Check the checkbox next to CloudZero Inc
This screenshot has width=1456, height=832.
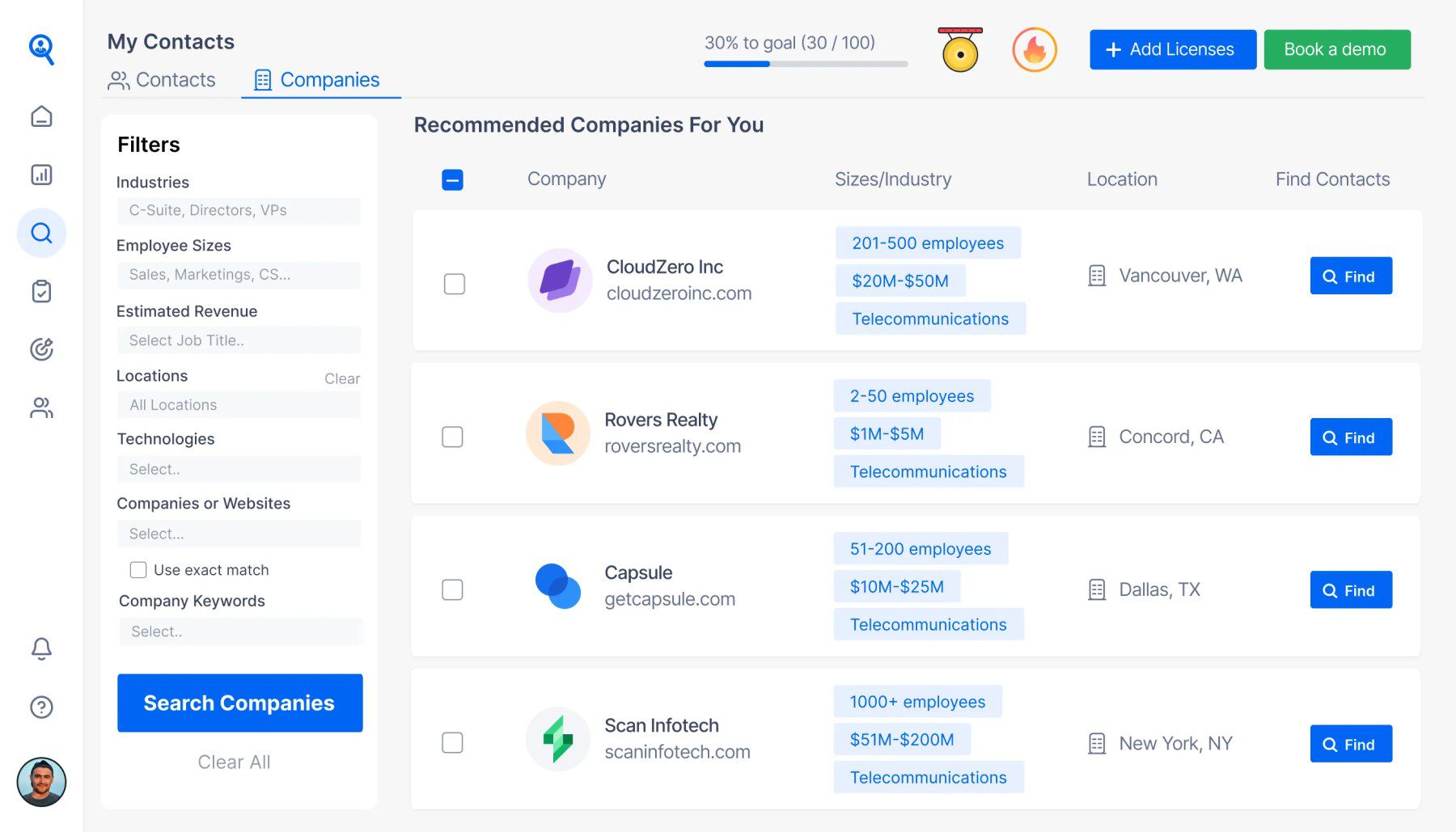(453, 284)
